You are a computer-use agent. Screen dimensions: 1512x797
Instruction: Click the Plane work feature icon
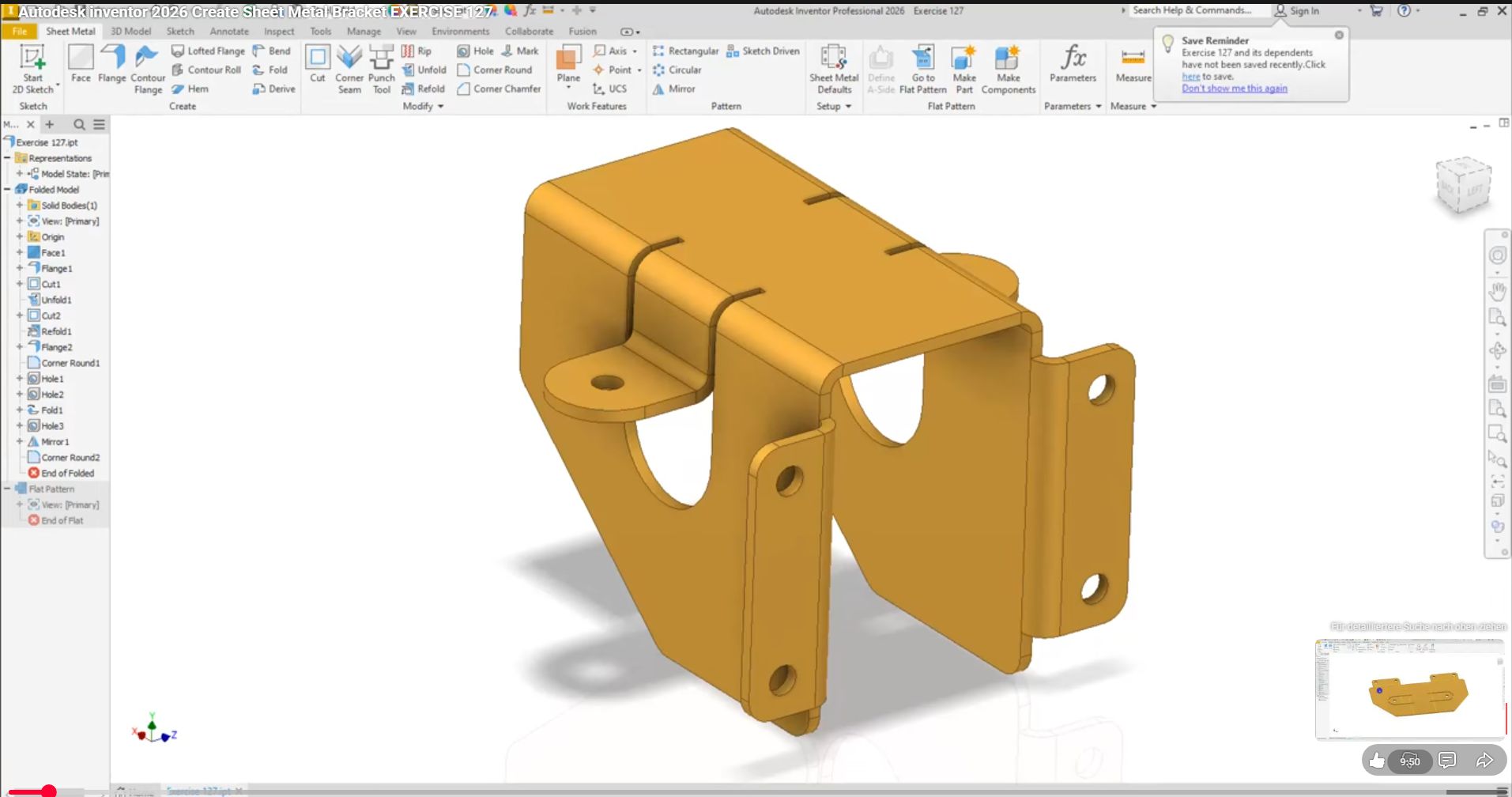(x=568, y=63)
